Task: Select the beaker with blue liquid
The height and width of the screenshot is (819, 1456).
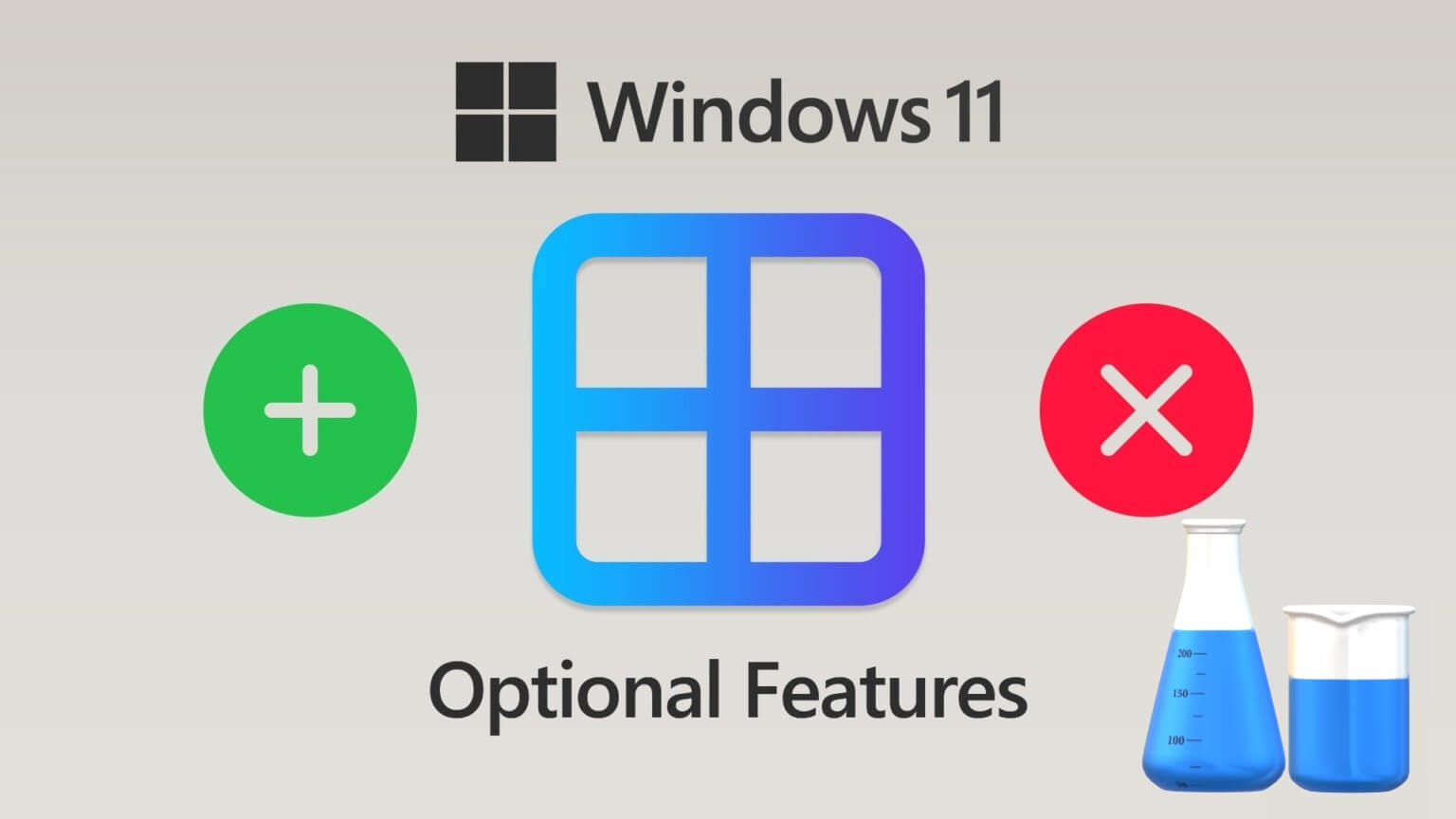Action: point(1349,699)
